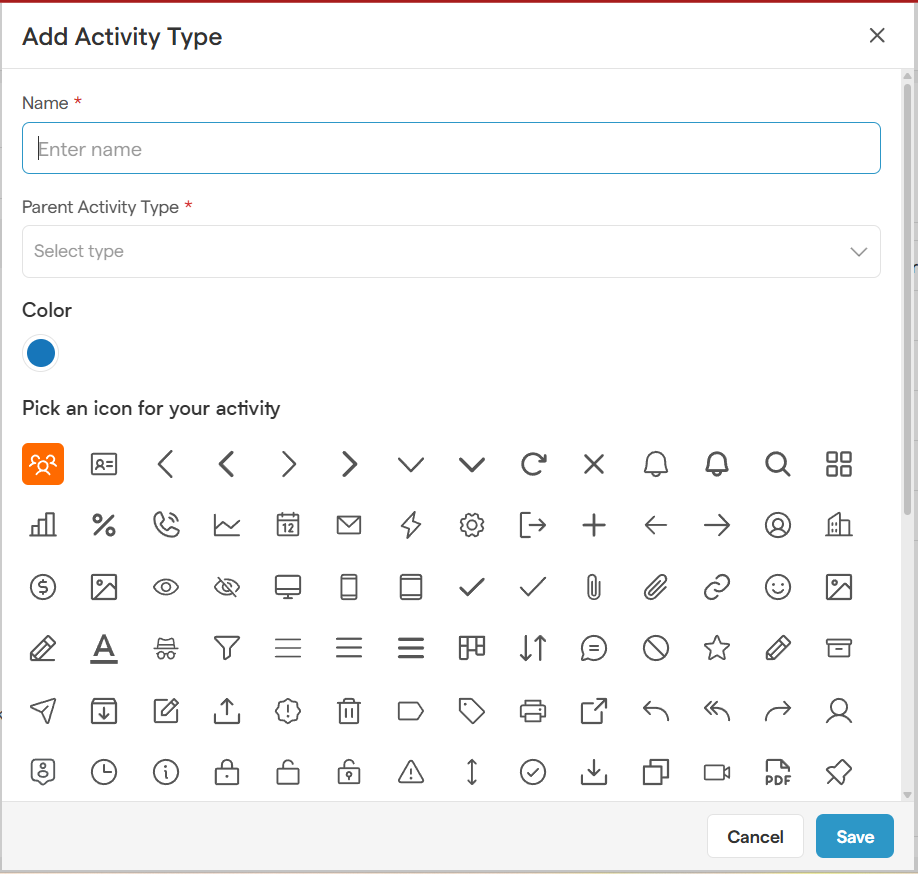Pick the video camera icon
Viewport: 918px width, 874px height.
pyautogui.click(x=717, y=772)
